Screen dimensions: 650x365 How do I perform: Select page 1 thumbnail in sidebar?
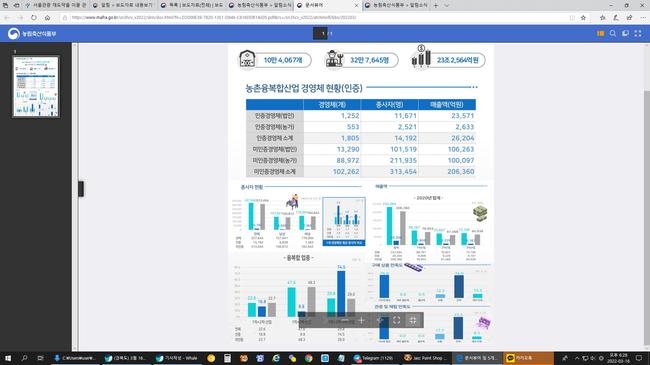[36, 86]
